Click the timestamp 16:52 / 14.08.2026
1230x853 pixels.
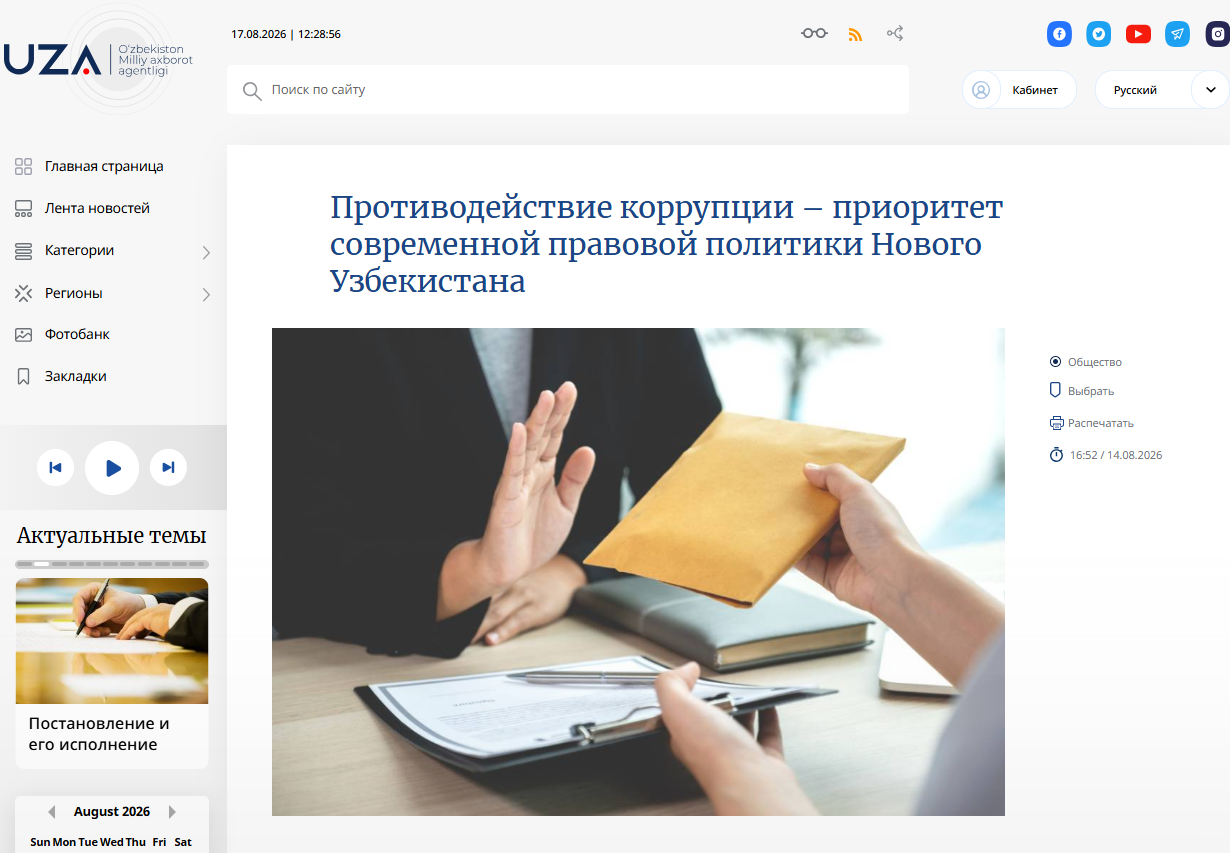point(1116,455)
